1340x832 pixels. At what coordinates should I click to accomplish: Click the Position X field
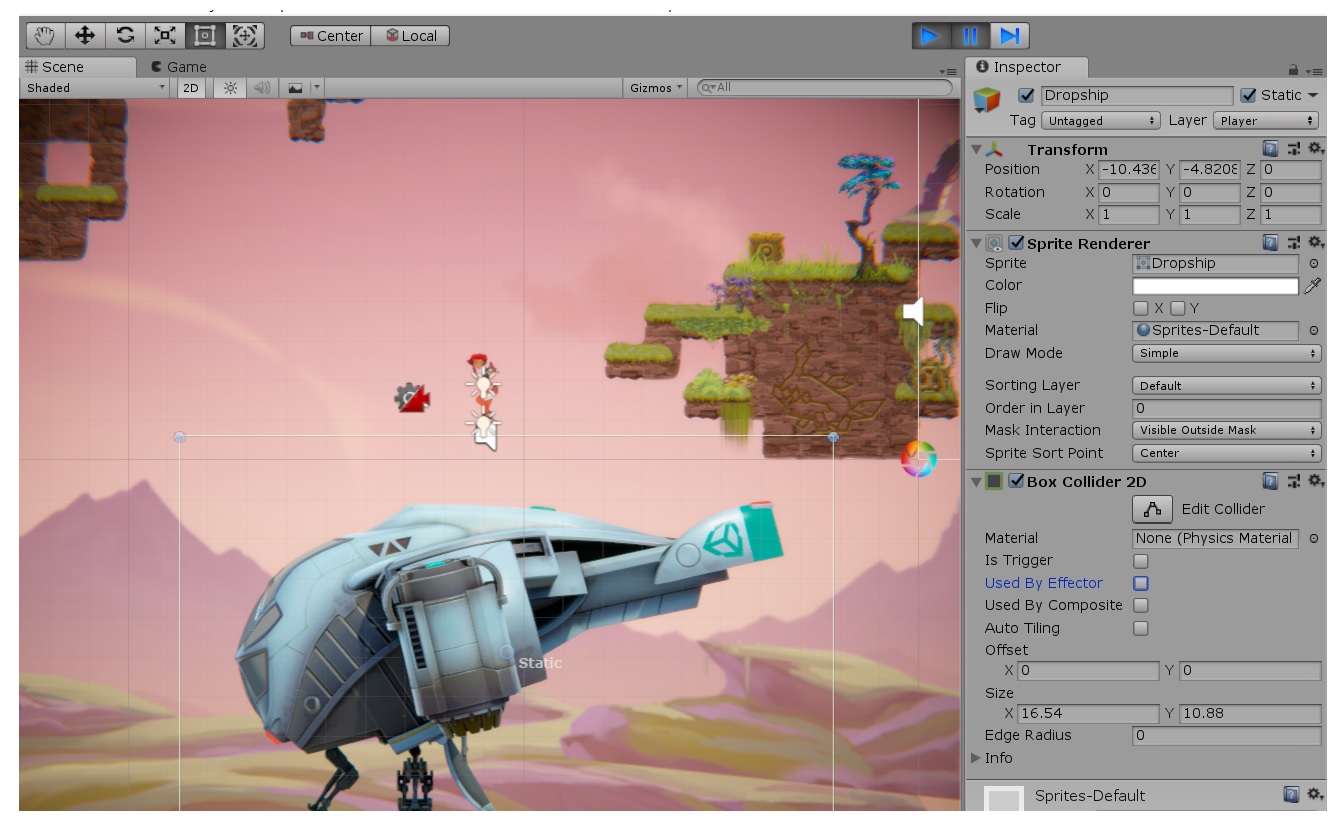tap(1128, 169)
